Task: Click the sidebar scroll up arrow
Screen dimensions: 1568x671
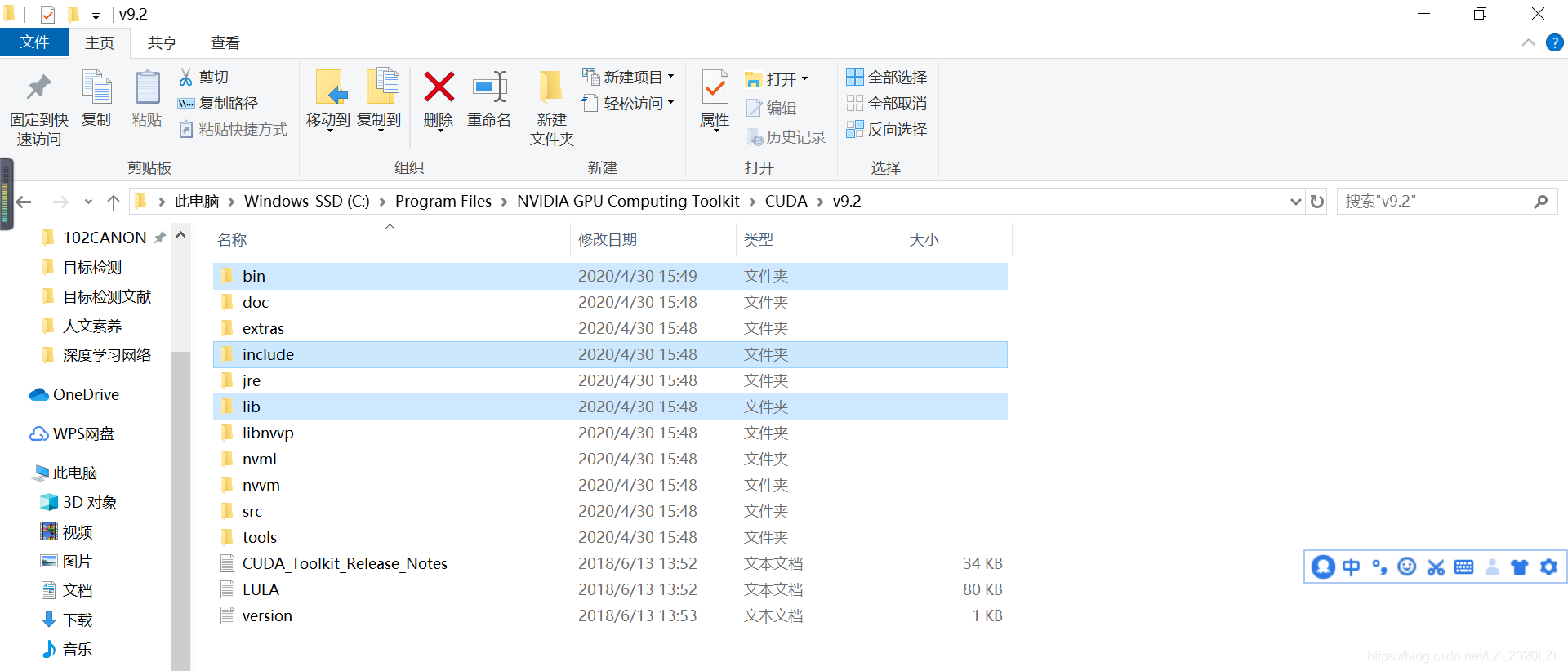Action: 181,236
